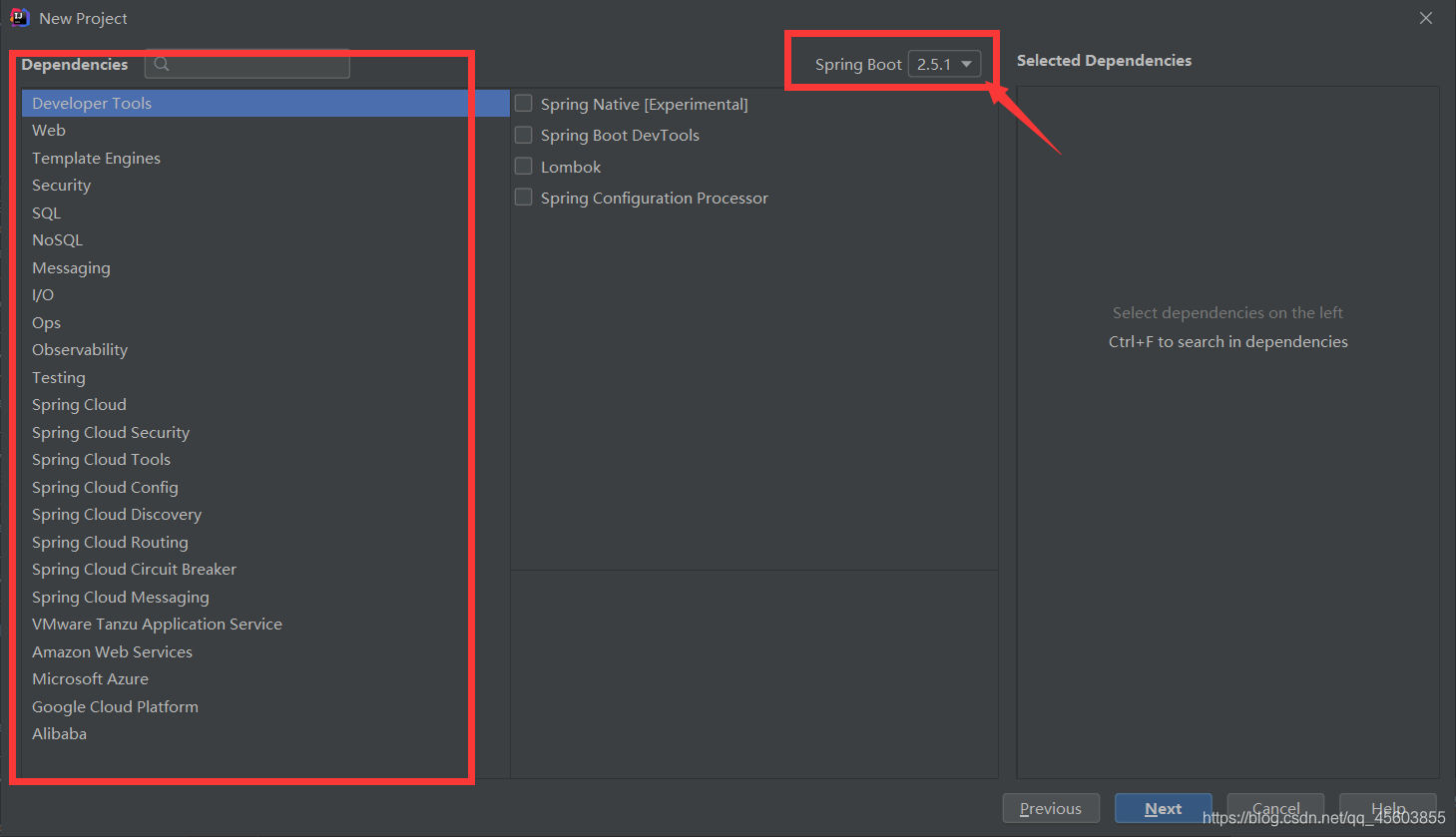Select the SQL category

[265, 212]
